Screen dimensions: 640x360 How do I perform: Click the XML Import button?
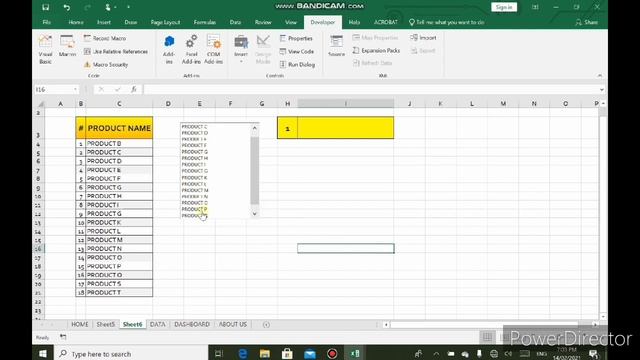[423, 38]
